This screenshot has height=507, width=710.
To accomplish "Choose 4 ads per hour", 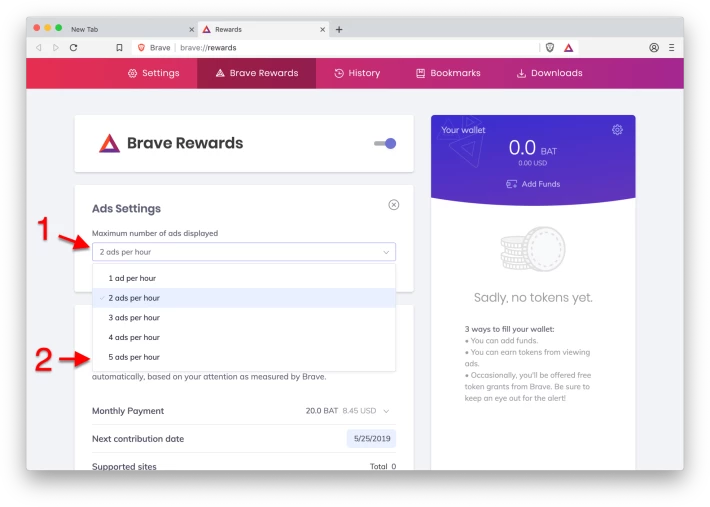I will point(244,337).
